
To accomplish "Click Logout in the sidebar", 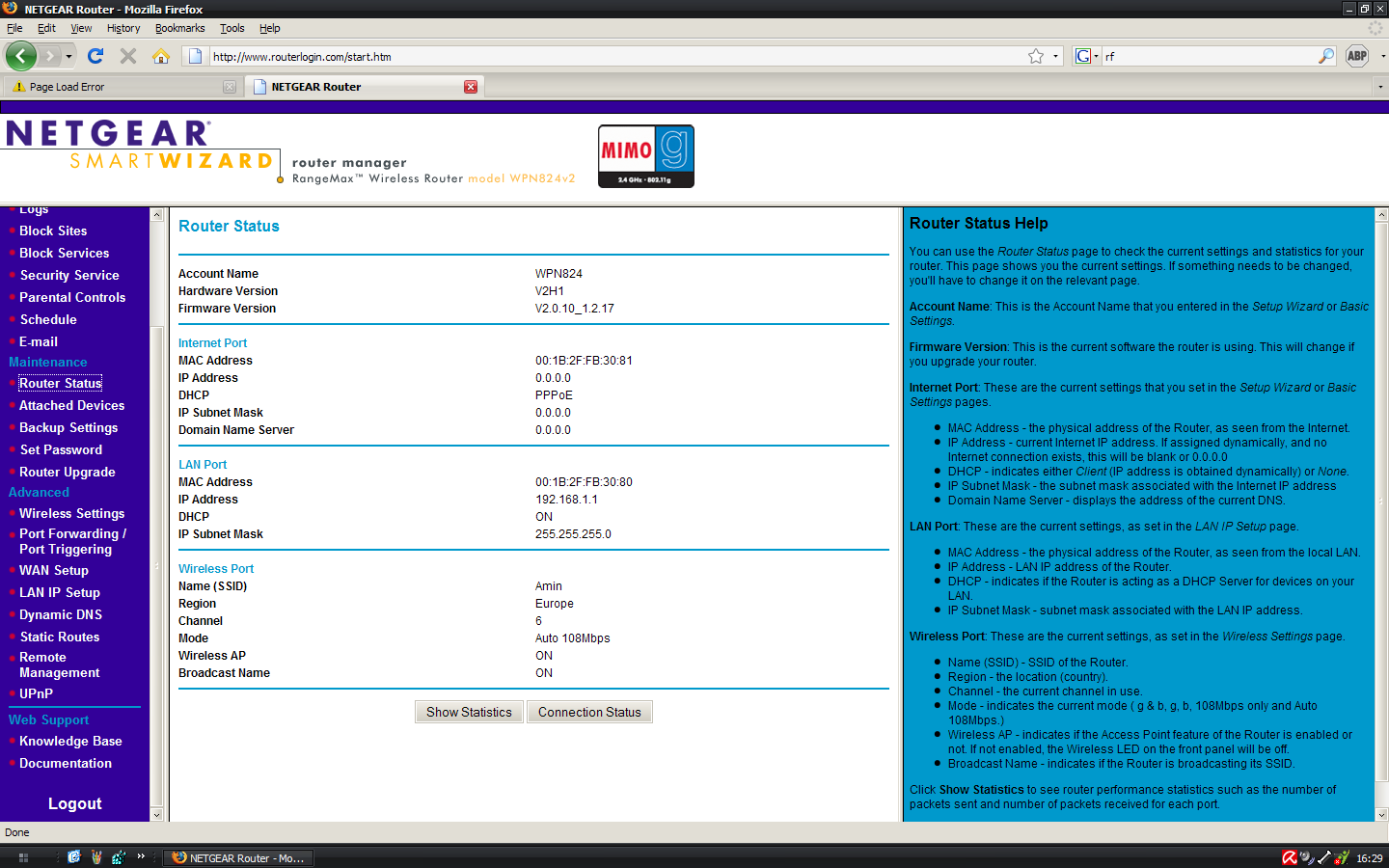I will (74, 803).
